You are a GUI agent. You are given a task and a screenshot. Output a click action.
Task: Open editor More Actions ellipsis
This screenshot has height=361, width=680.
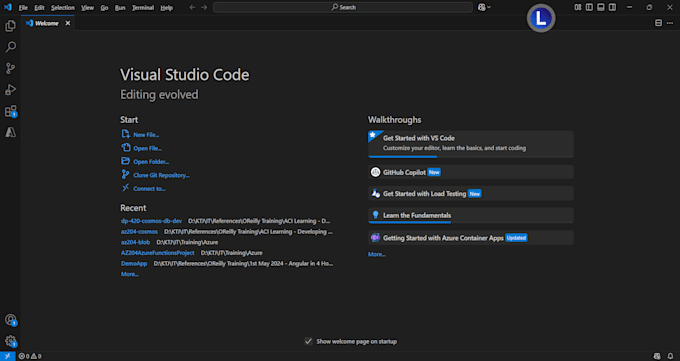click(x=670, y=23)
